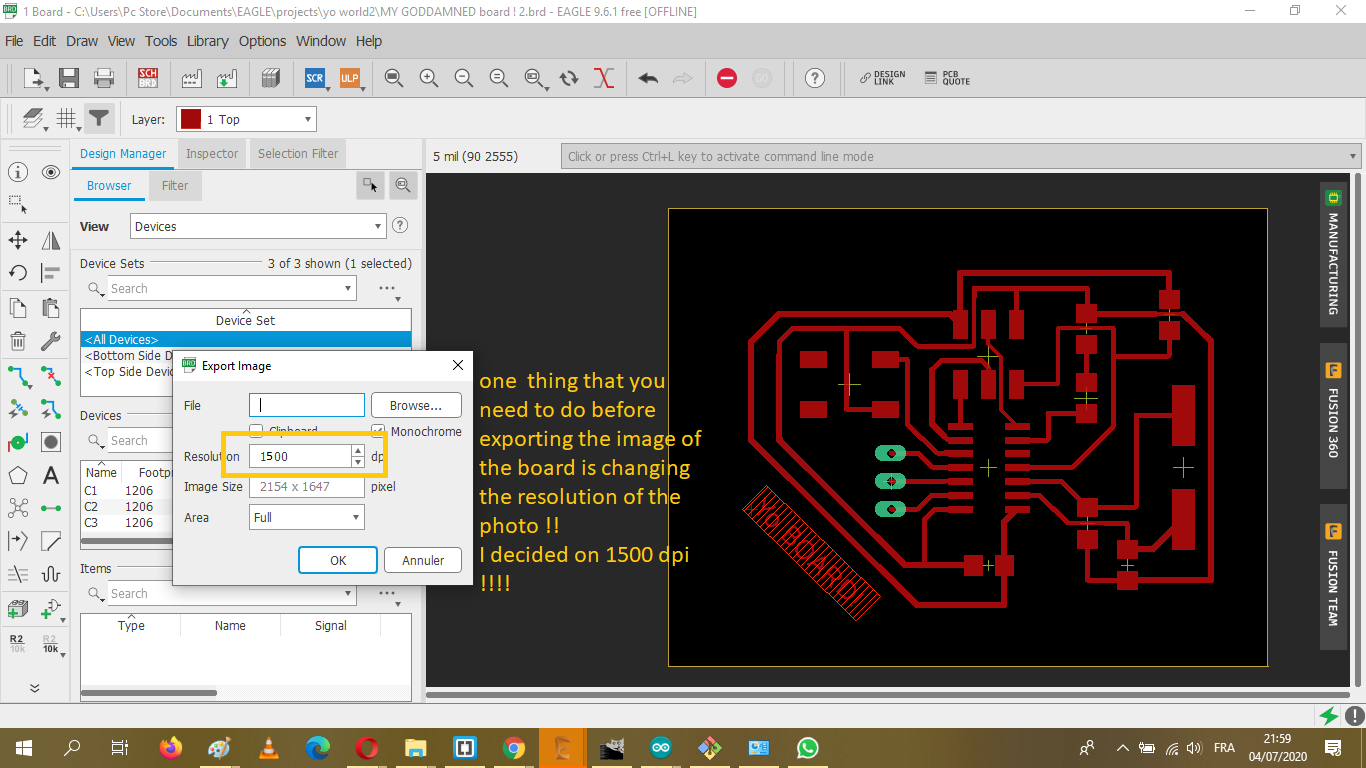Select the Text tool letter A
1366x768 pixels.
pos(51,475)
